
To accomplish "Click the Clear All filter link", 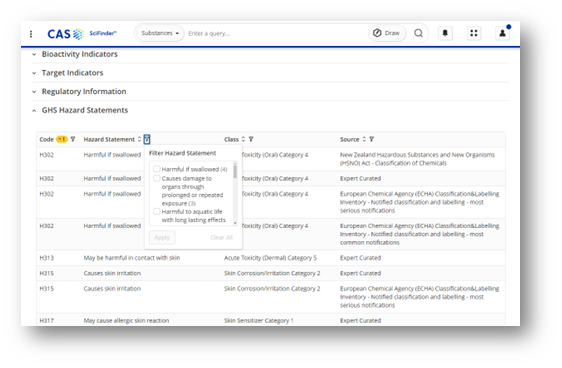I will coord(222,237).
